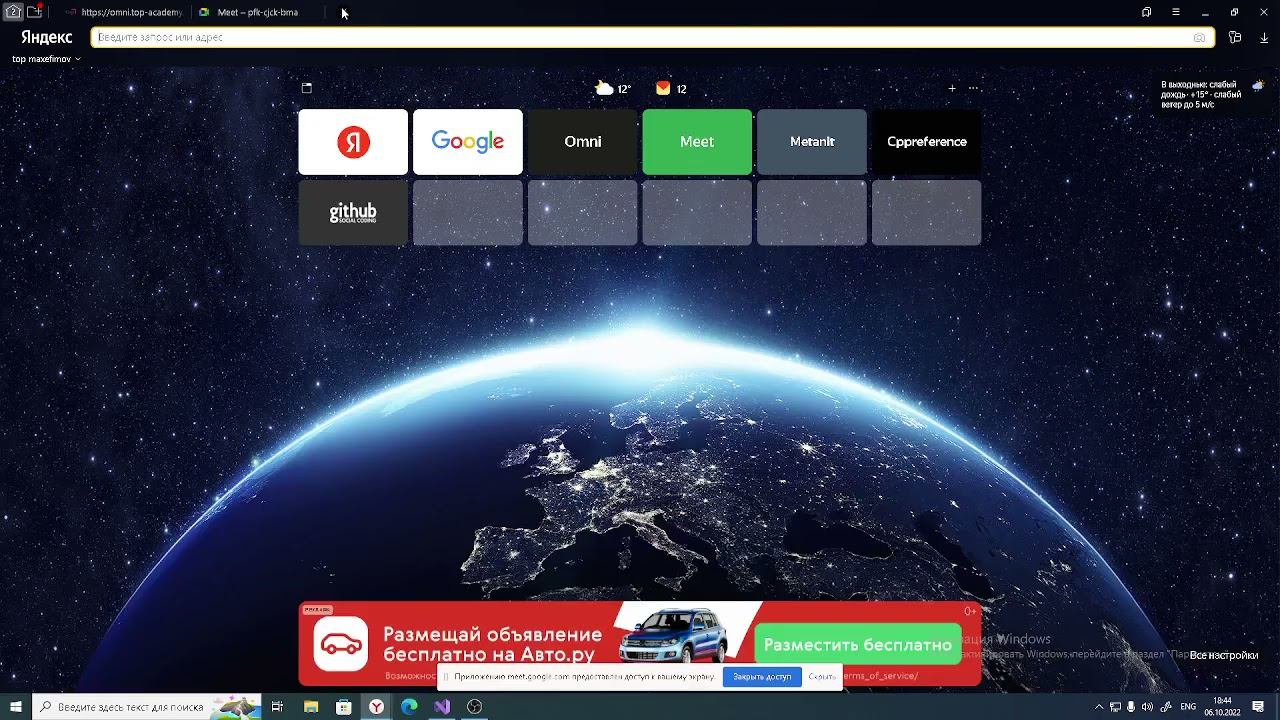This screenshot has height=720, width=1280.
Task: Click the small window icon above tiles
Action: click(x=307, y=88)
